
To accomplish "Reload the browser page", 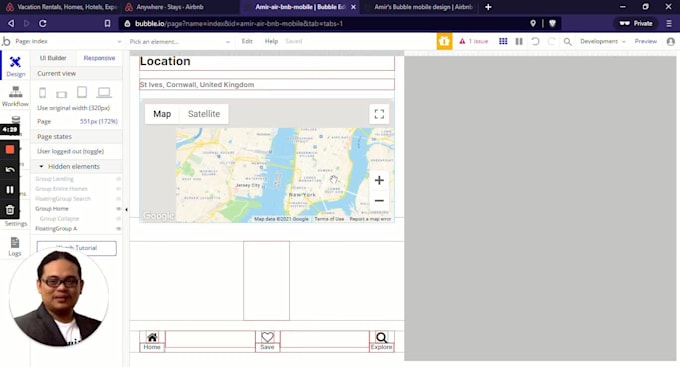I will click(x=42, y=23).
